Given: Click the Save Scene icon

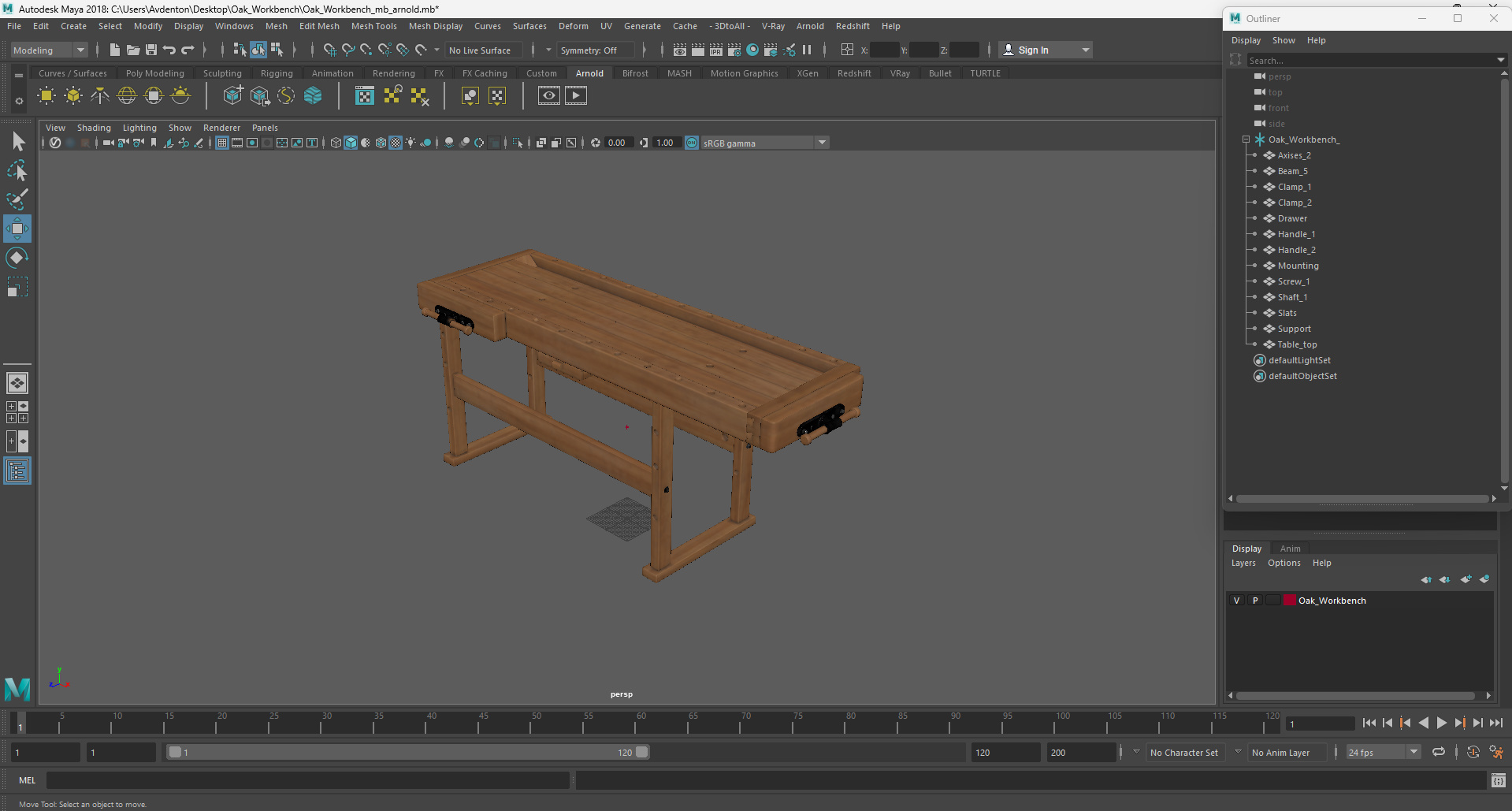Looking at the screenshot, I should (151, 50).
